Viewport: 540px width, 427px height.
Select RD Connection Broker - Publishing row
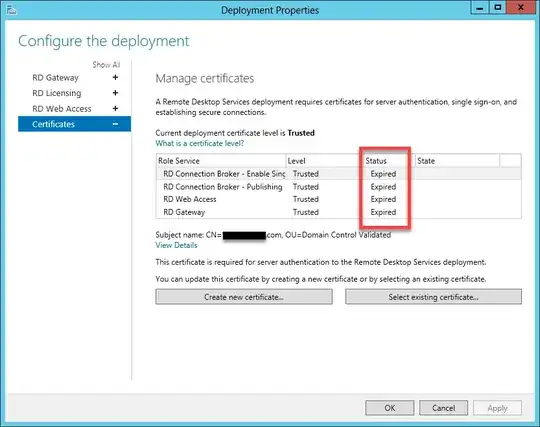click(x=339, y=187)
